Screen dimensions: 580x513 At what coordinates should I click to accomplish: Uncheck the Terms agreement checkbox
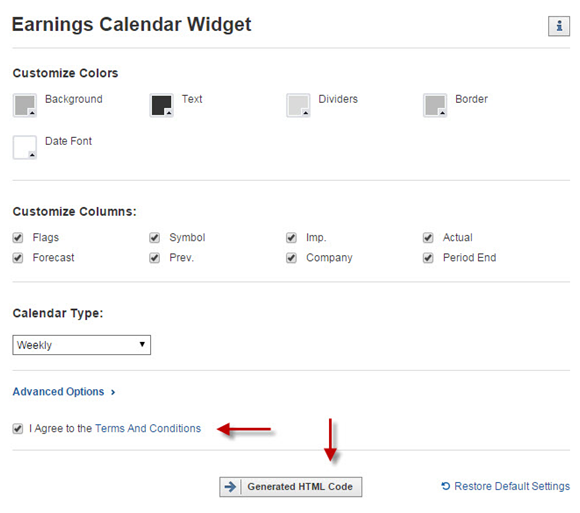pos(18,429)
